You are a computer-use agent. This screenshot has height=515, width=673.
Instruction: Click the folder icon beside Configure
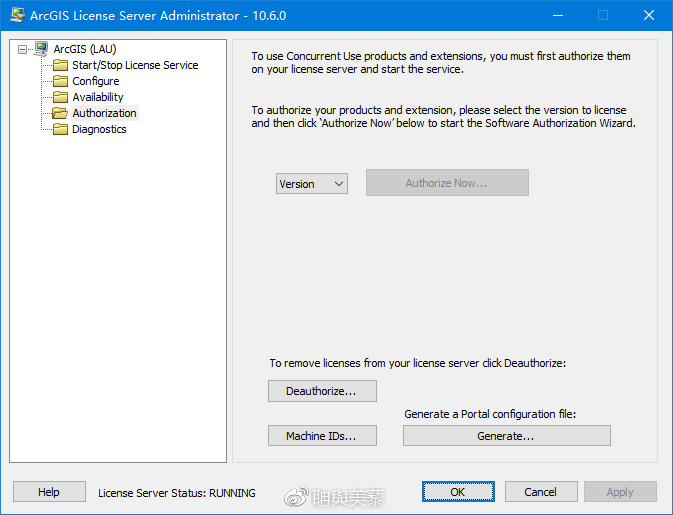click(x=60, y=81)
